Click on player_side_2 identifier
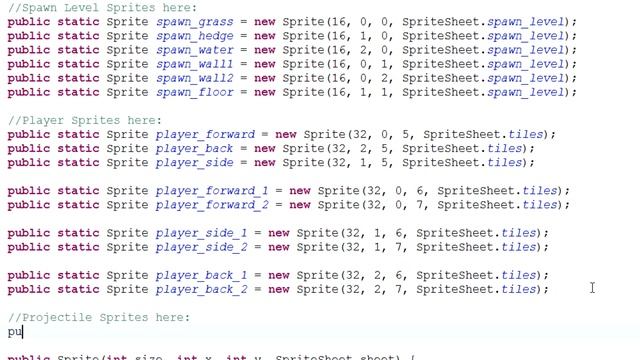This screenshot has height=360, width=640. (202, 247)
